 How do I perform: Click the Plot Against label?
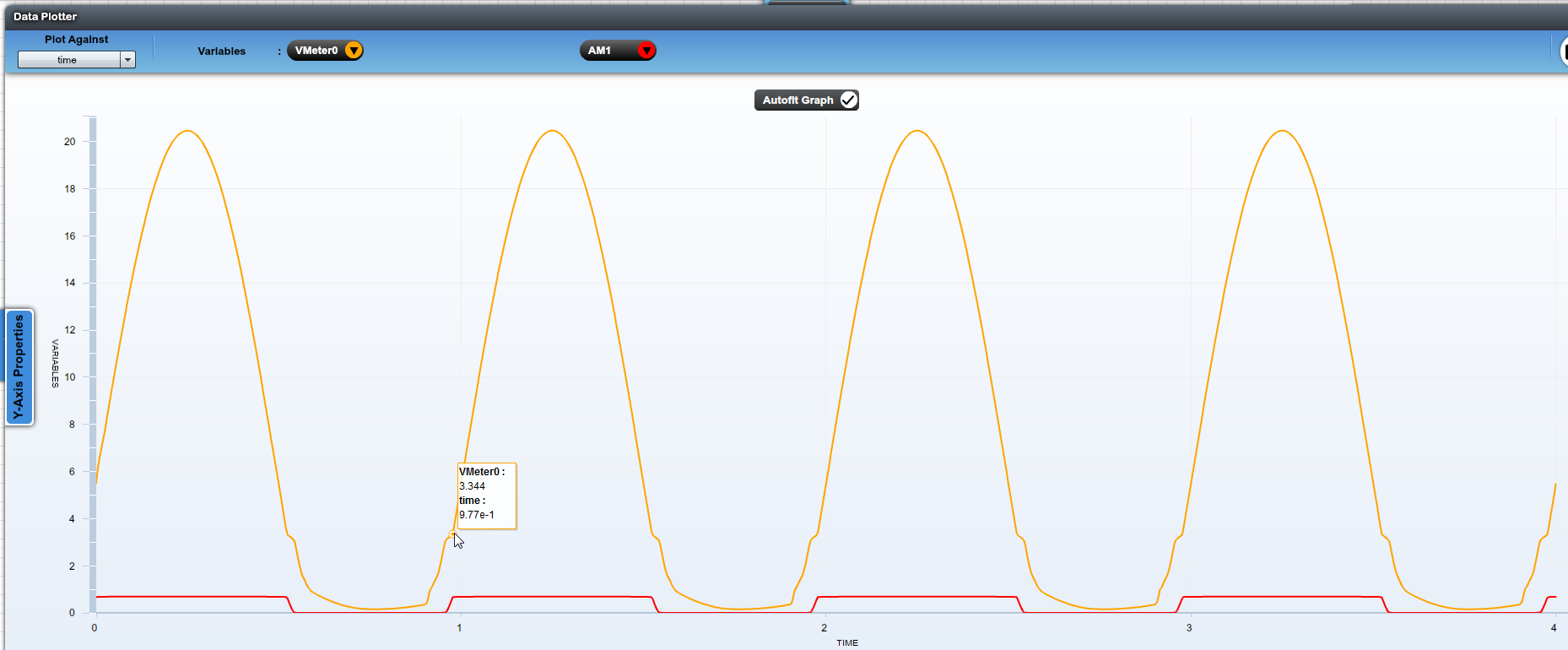tap(76, 39)
